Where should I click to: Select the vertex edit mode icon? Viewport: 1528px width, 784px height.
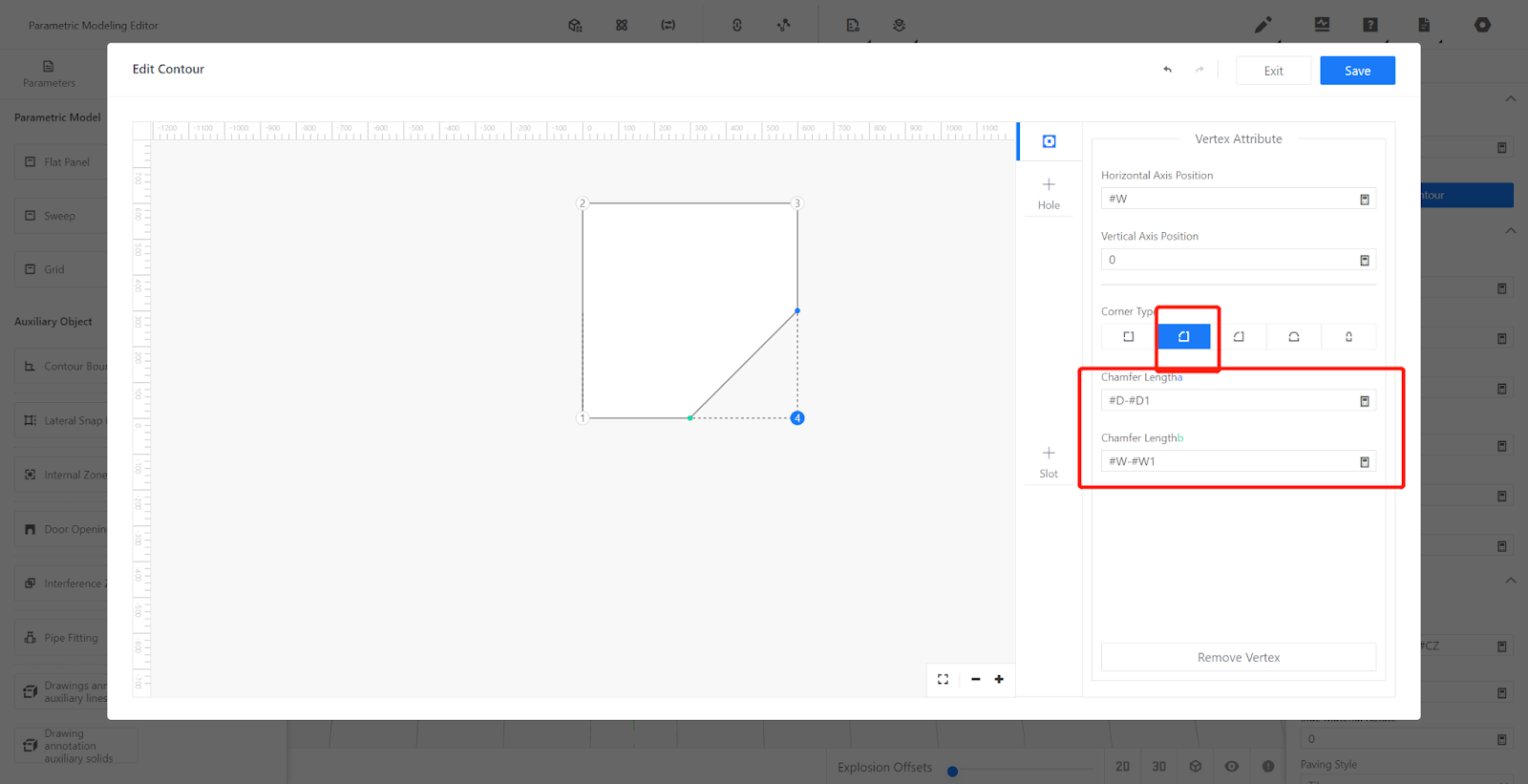tap(1049, 141)
